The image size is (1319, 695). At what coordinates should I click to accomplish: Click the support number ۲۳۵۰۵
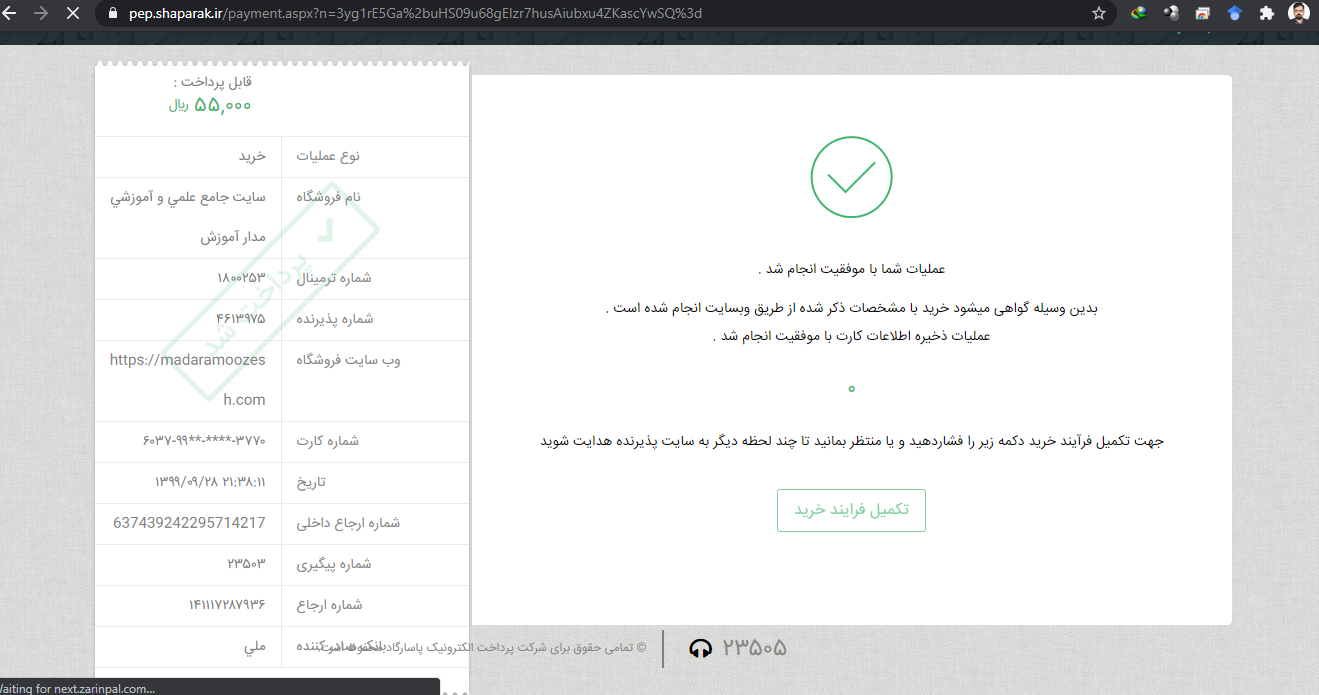[754, 648]
